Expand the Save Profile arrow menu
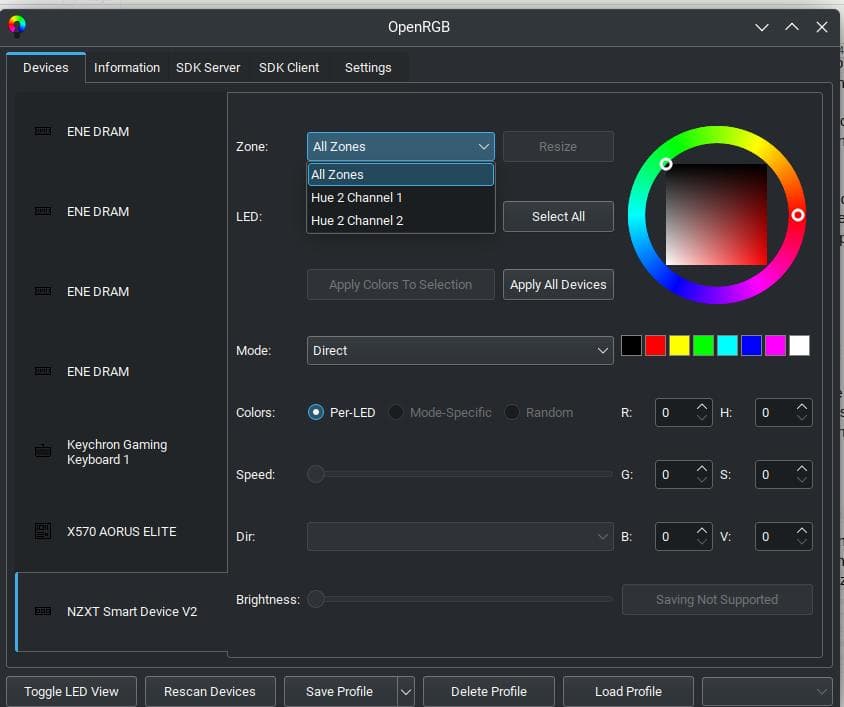Screen dimensions: 844x707 [x=406, y=691]
